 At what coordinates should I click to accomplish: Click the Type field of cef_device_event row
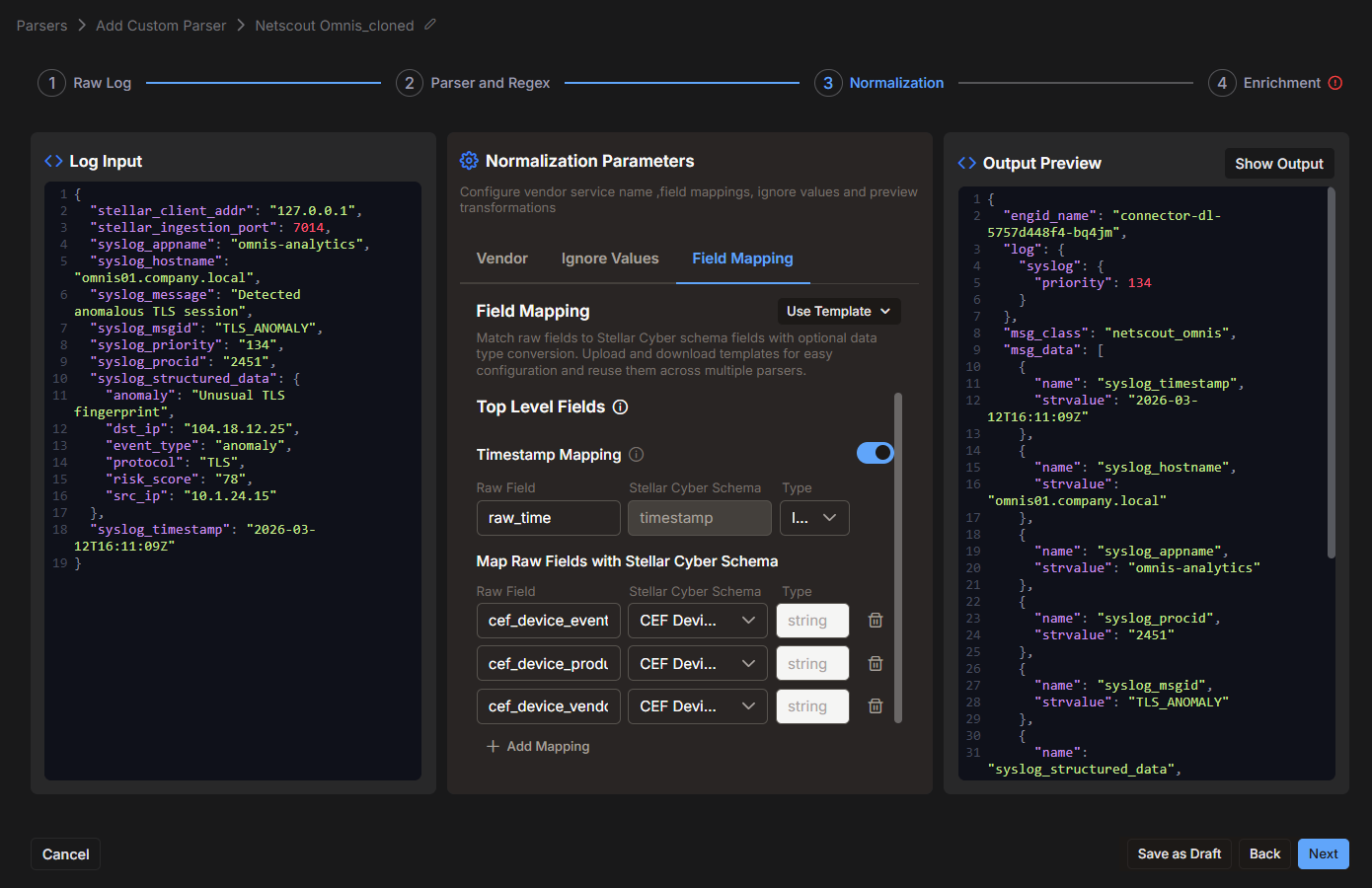[x=812, y=621]
